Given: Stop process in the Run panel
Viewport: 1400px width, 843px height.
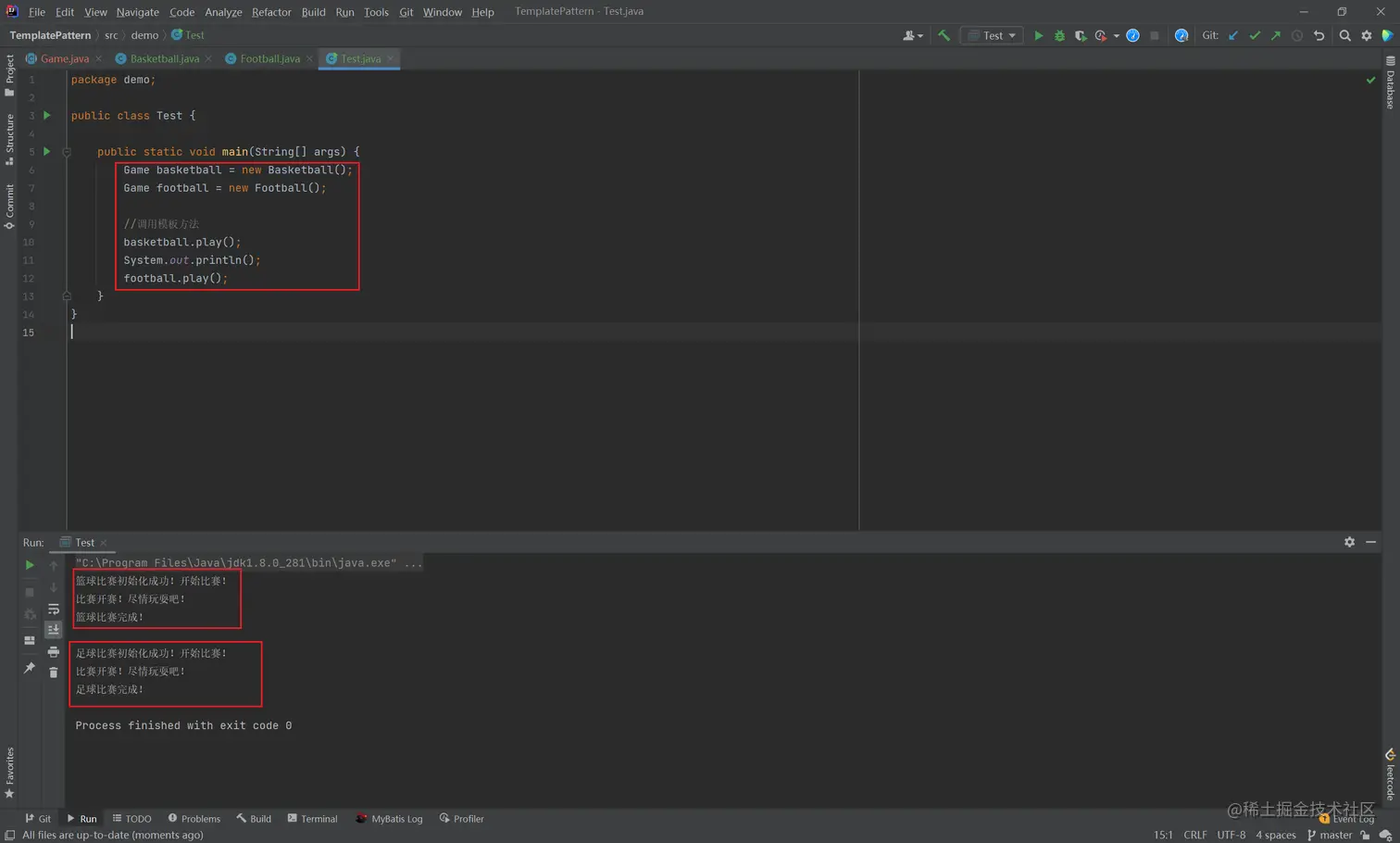Looking at the screenshot, I should [x=30, y=592].
